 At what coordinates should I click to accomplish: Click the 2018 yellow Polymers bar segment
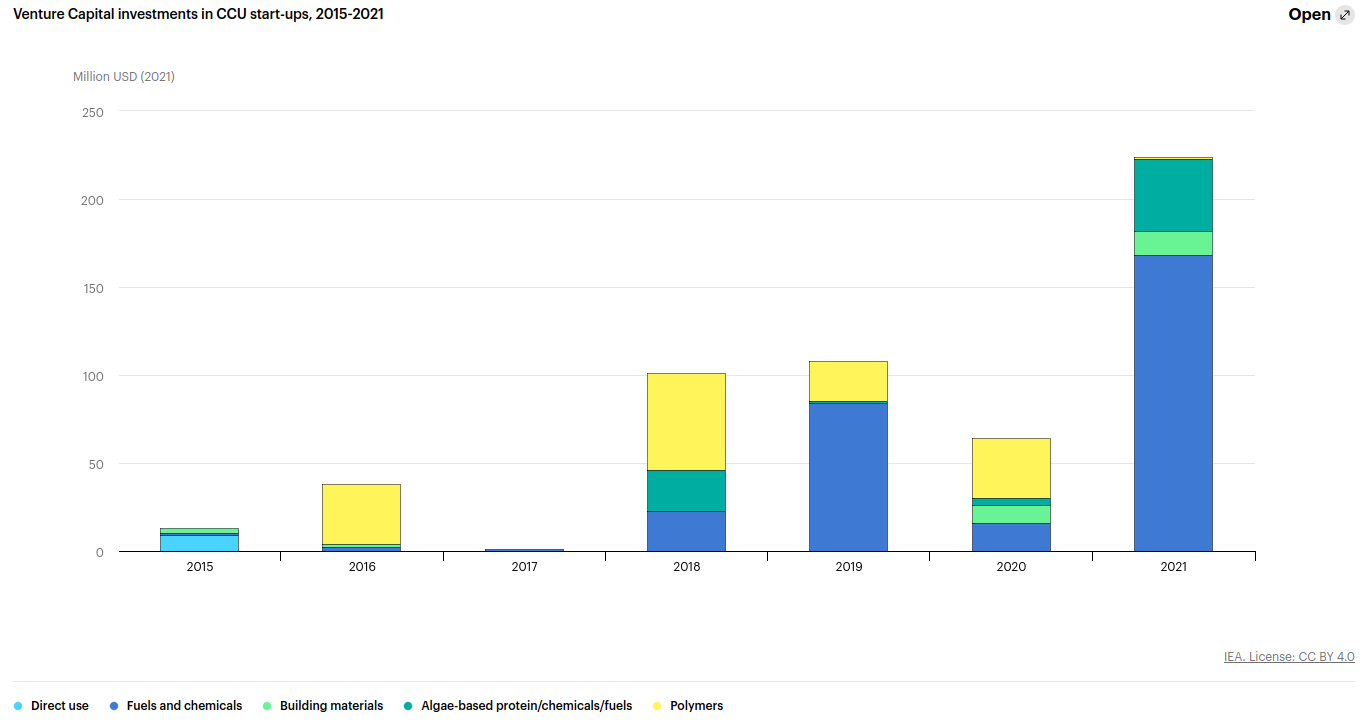[686, 421]
